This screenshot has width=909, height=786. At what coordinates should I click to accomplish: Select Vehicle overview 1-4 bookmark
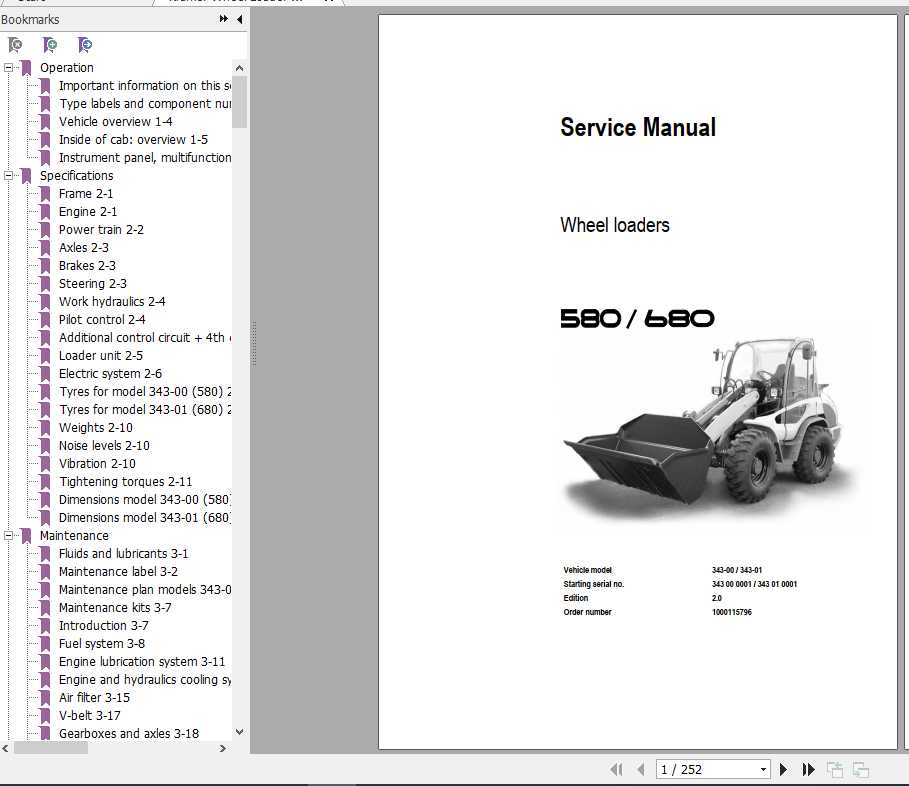115,122
